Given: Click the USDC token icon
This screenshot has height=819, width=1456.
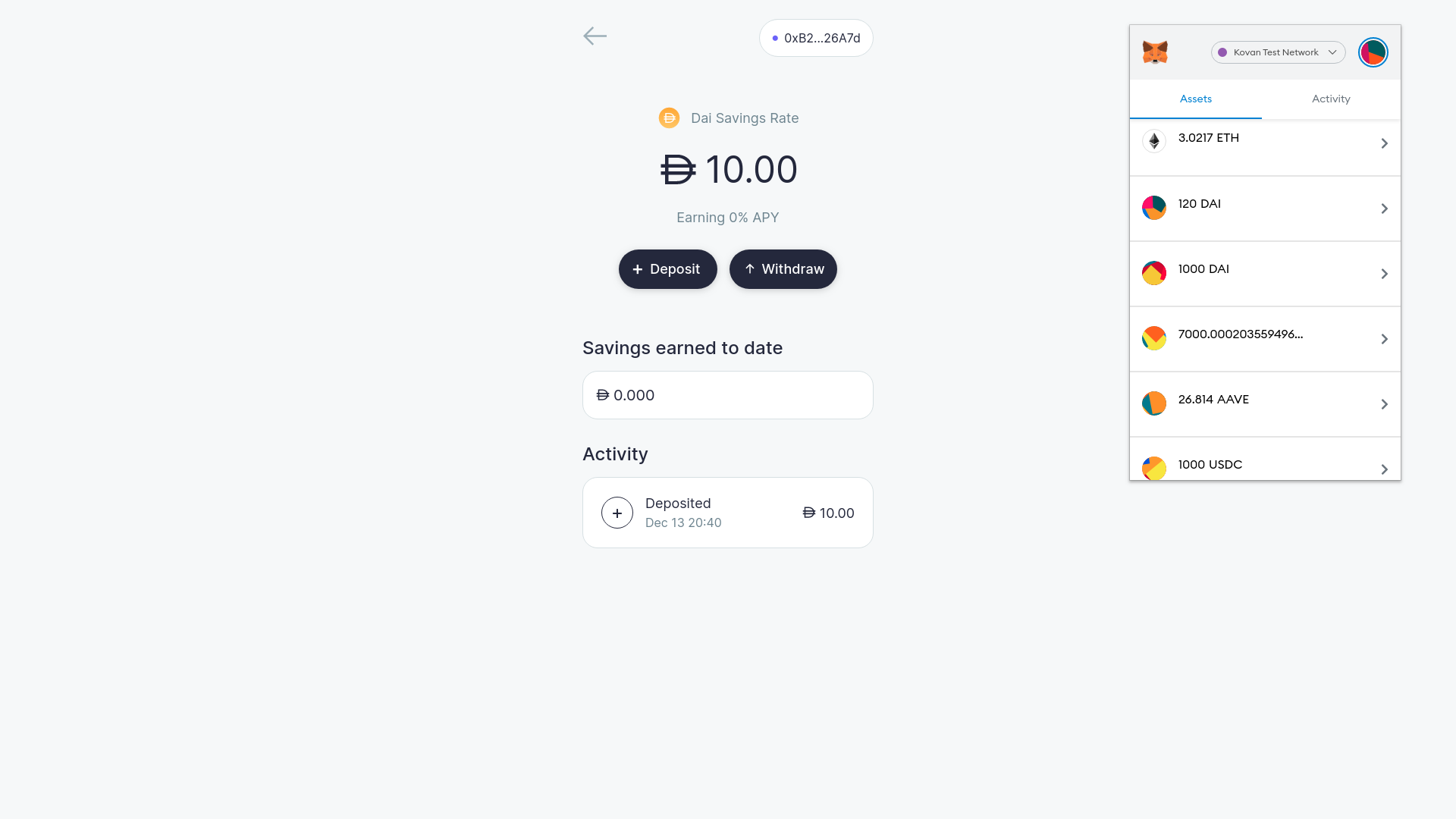Looking at the screenshot, I should click(1154, 468).
